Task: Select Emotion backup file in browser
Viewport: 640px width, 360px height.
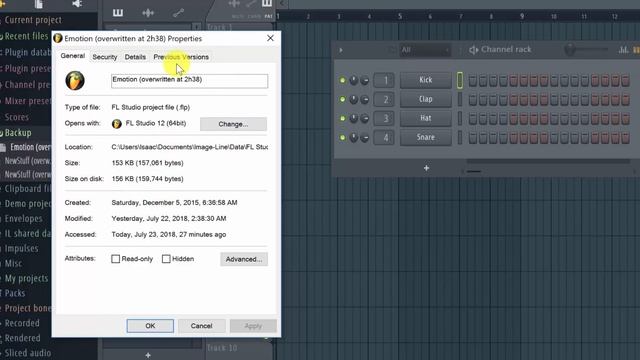Action: (30, 147)
